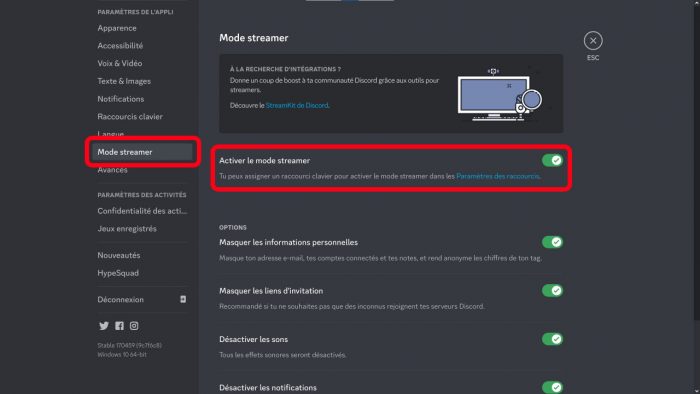Open the Paramètres des raccourcis link
Image resolution: width=700 pixels, height=394 pixels.
coord(498,176)
